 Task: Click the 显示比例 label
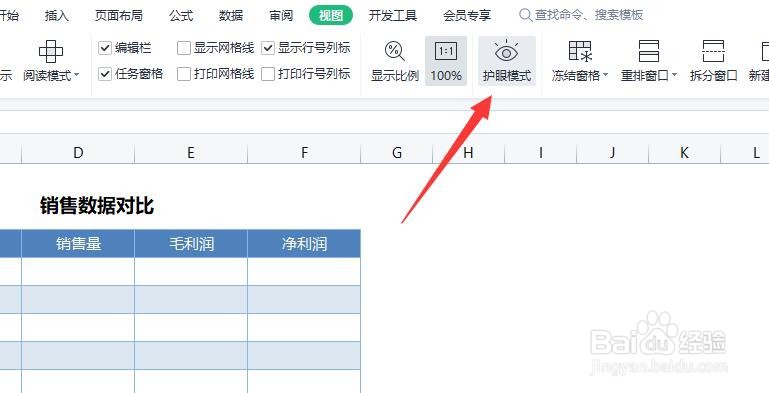[x=395, y=76]
